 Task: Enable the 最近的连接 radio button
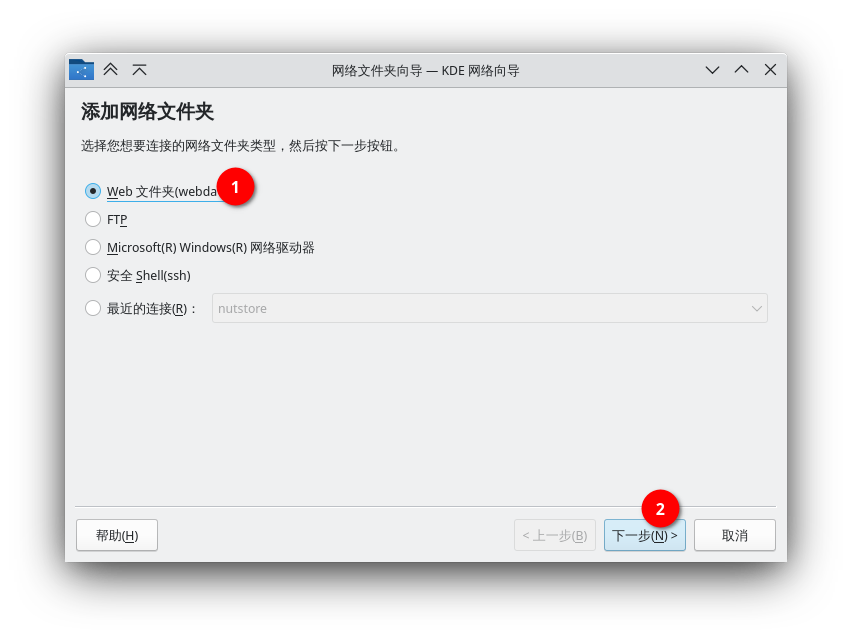point(93,308)
